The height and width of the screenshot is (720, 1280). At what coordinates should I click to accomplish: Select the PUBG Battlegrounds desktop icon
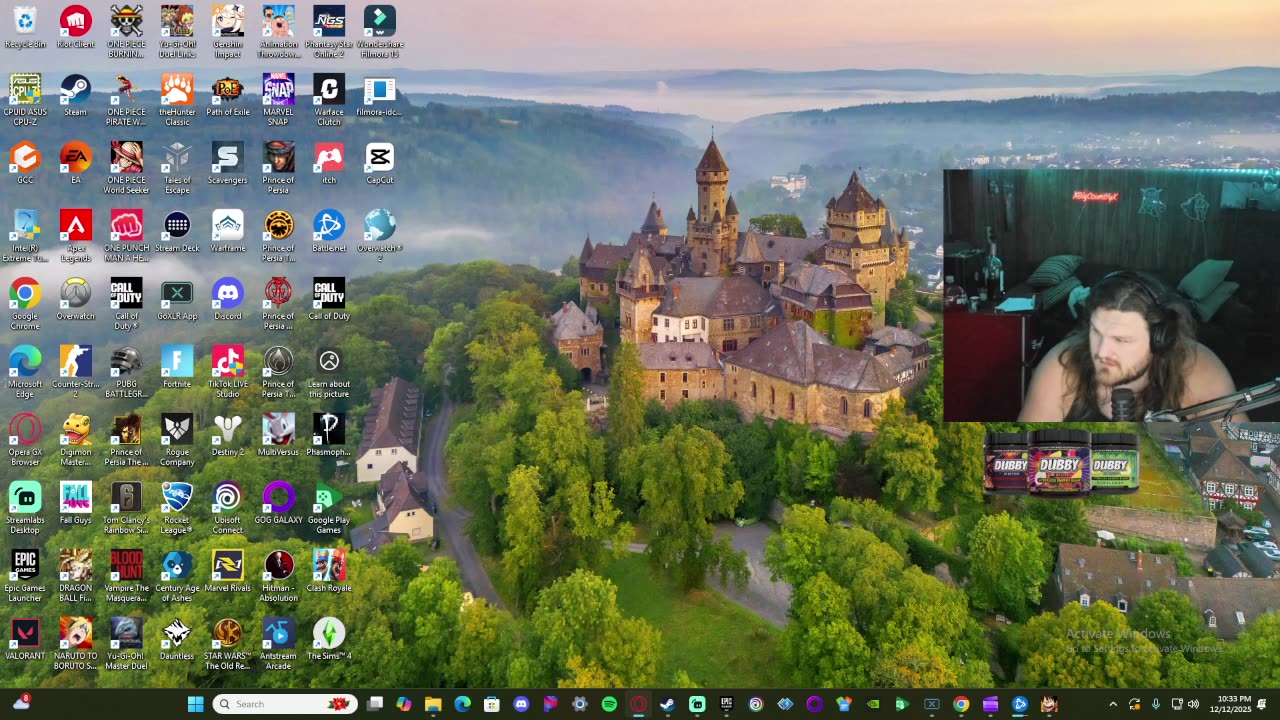126,372
